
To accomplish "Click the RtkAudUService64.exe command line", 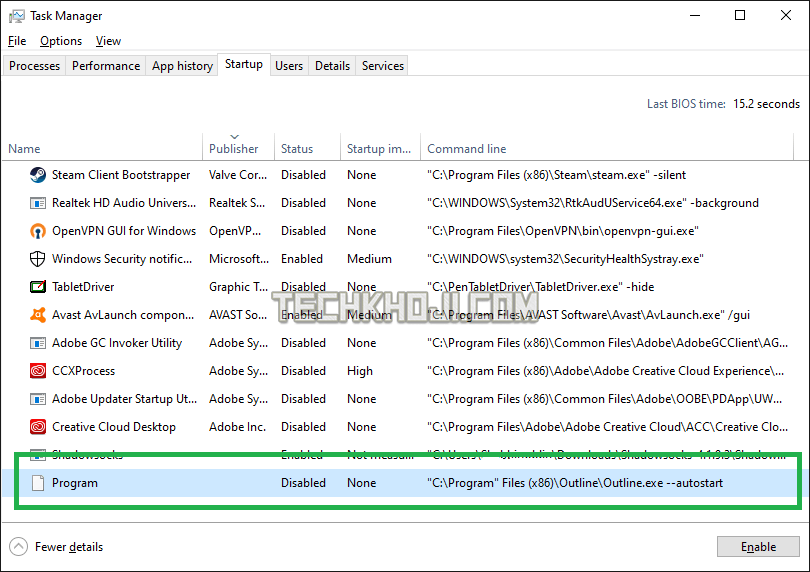I will (593, 203).
